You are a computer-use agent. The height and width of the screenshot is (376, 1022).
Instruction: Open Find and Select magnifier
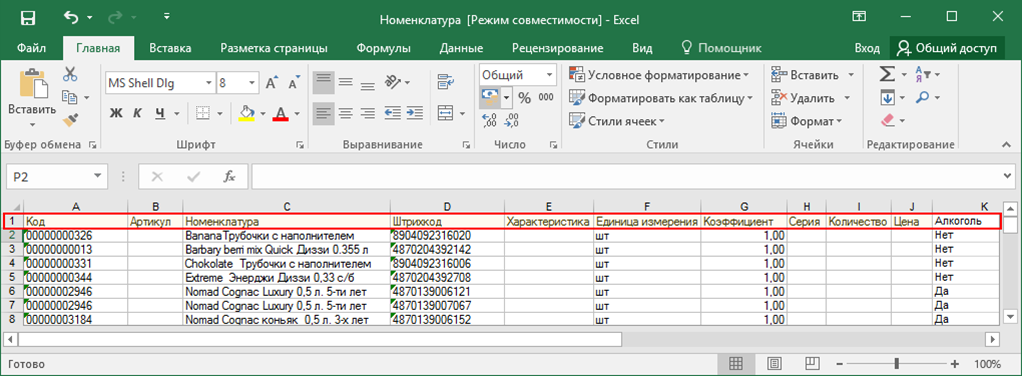click(922, 98)
